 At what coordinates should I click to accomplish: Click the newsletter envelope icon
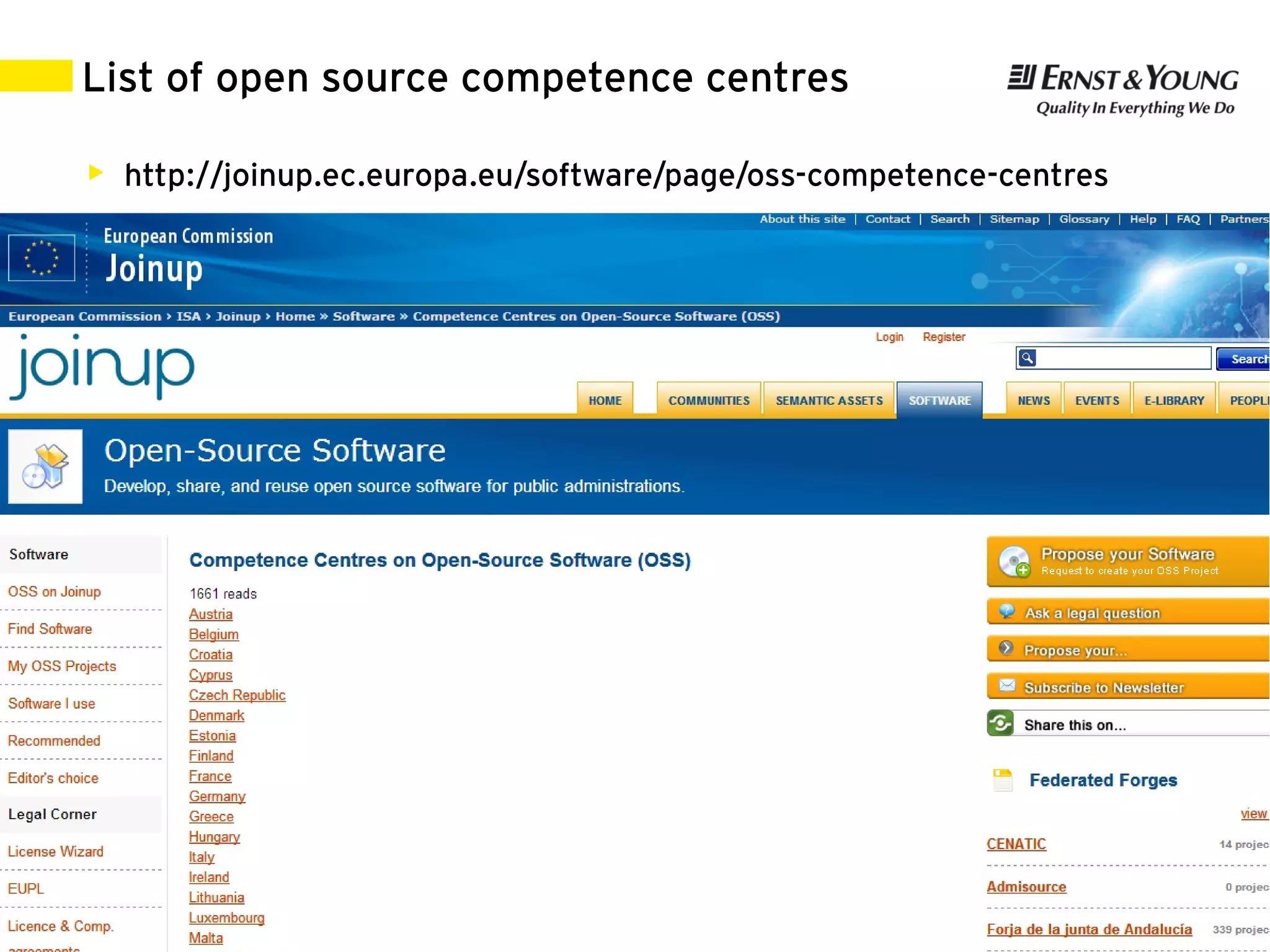point(1007,686)
